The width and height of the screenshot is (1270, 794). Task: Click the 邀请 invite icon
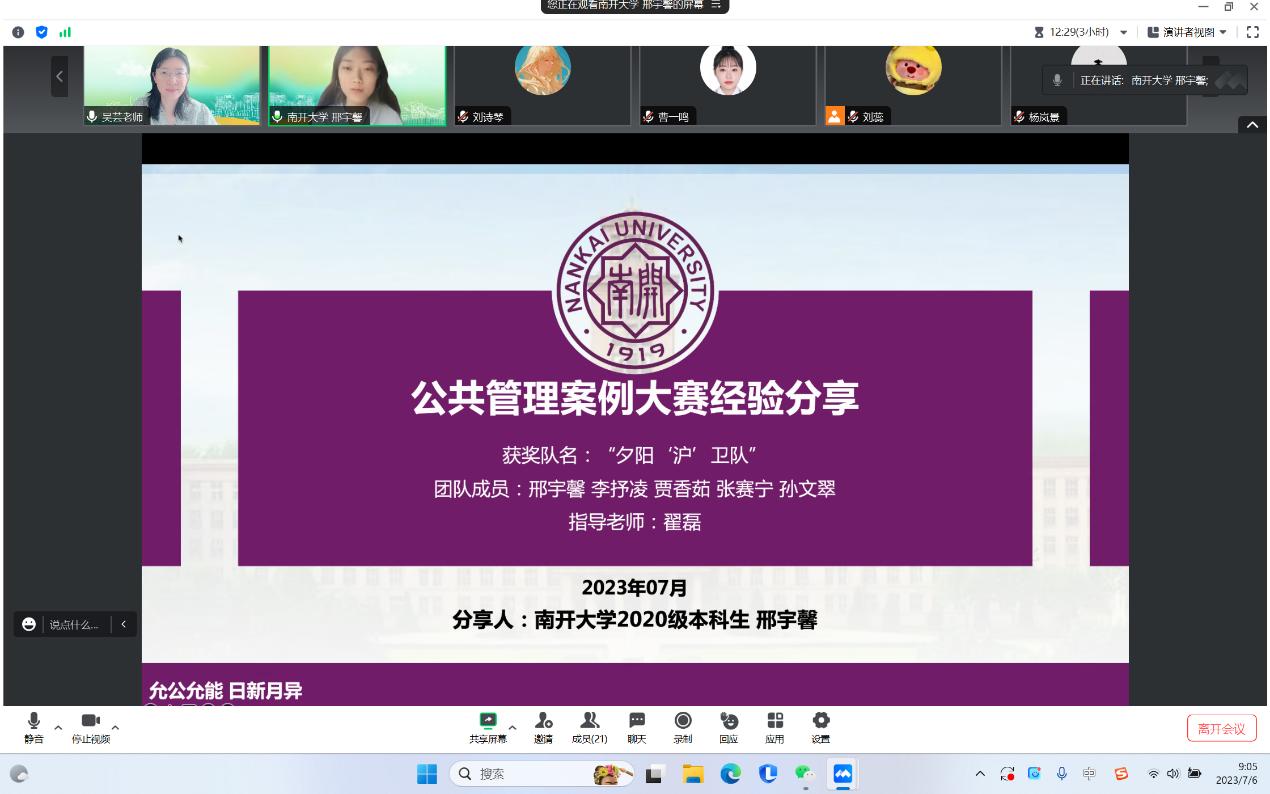coord(543,727)
